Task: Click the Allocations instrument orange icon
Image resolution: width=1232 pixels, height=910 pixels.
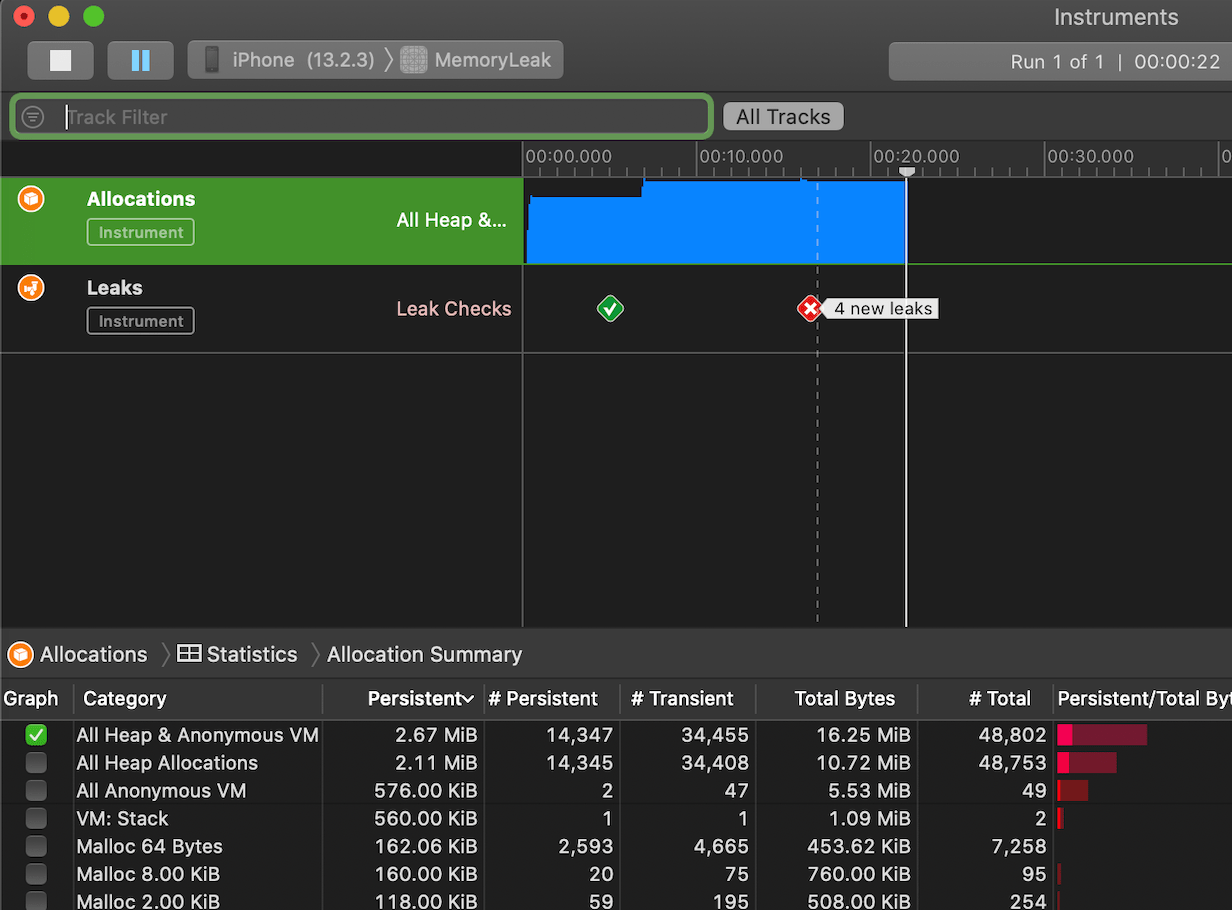Action: (31, 200)
